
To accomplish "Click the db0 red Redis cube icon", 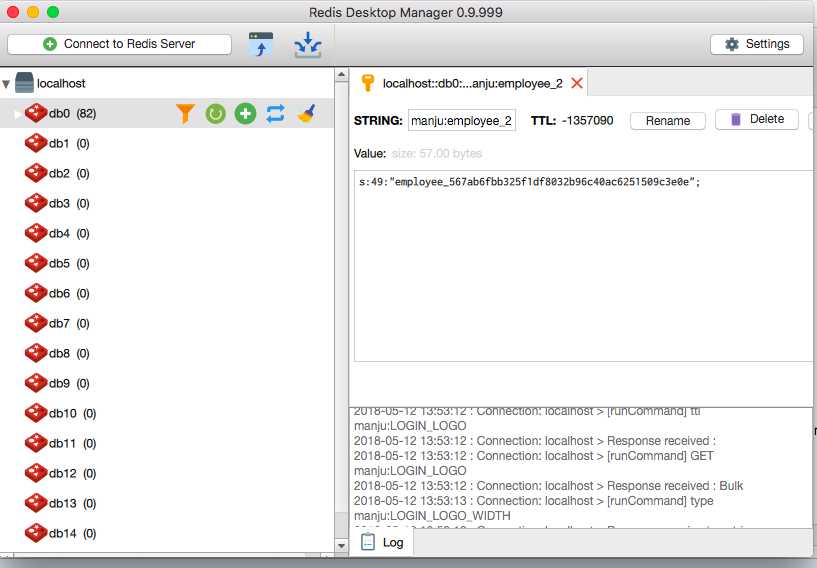I will [x=36, y=113].
